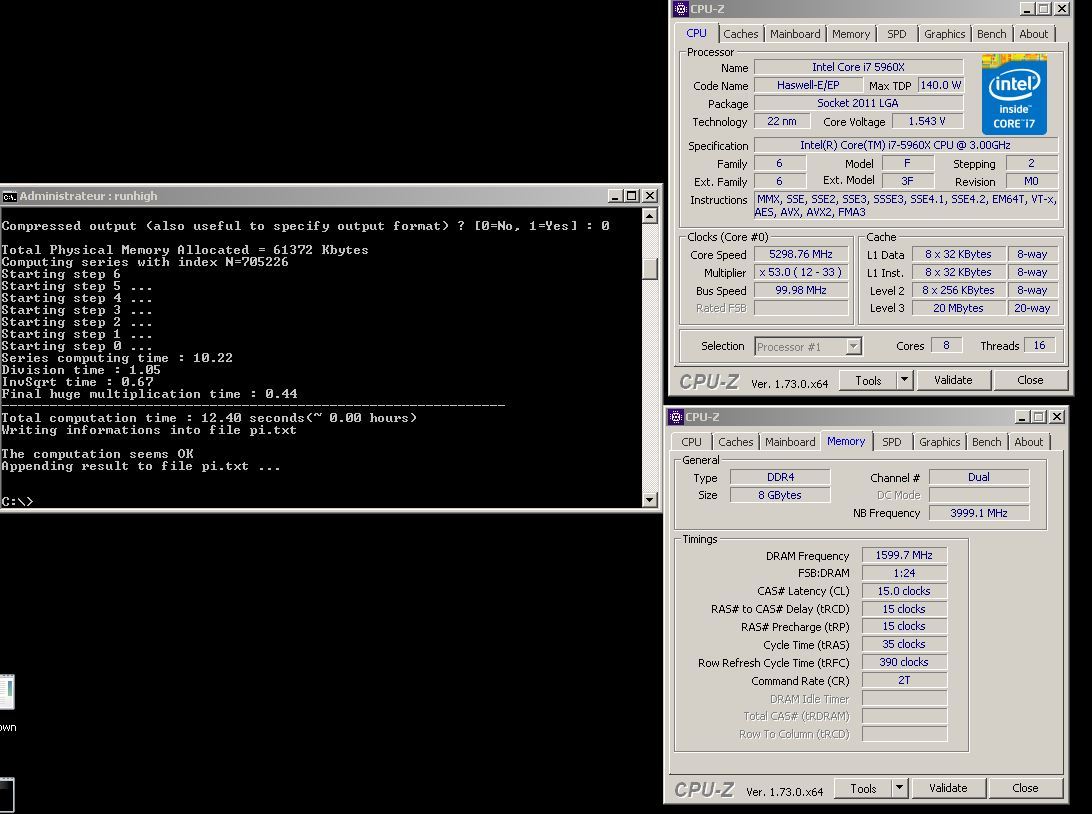Viewport: 1092px width, 814px height.
Task: Switch to CPU tab in bottom CPU-Z window
Action: [x=691, y=441]
